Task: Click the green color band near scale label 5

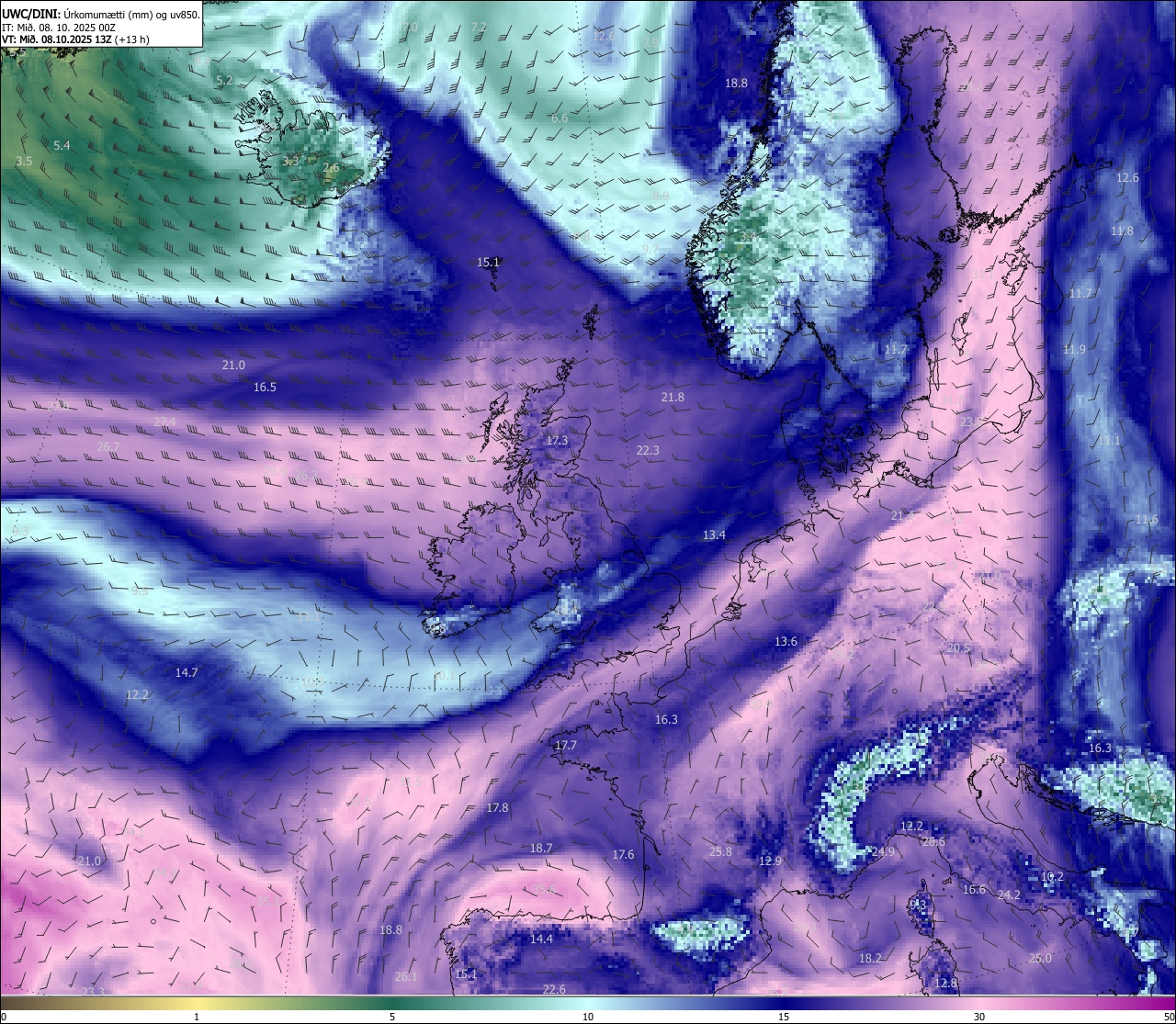Action: pos(392,1003)
